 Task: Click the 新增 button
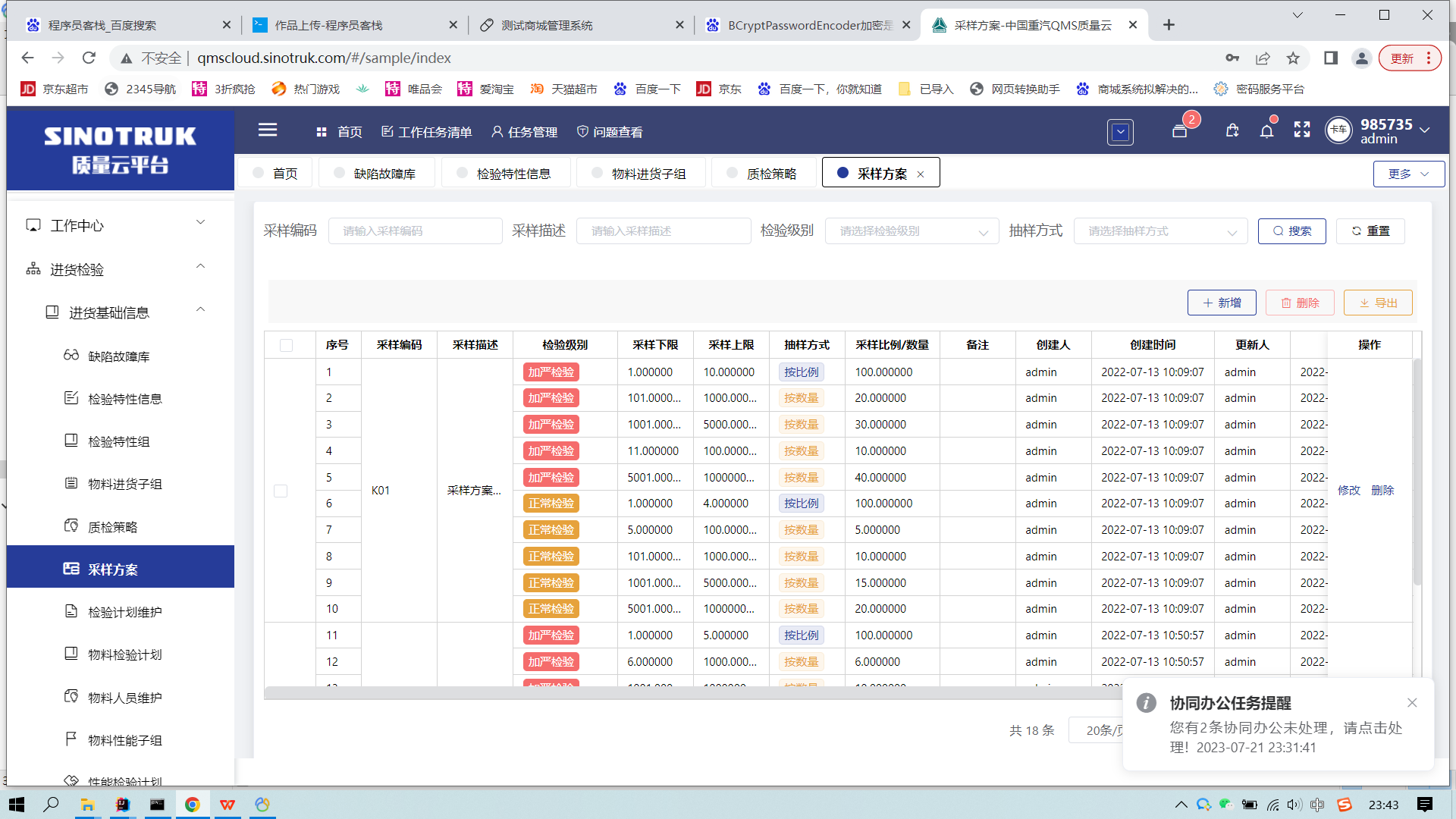pyautogui.click(x=1222, y=303)
